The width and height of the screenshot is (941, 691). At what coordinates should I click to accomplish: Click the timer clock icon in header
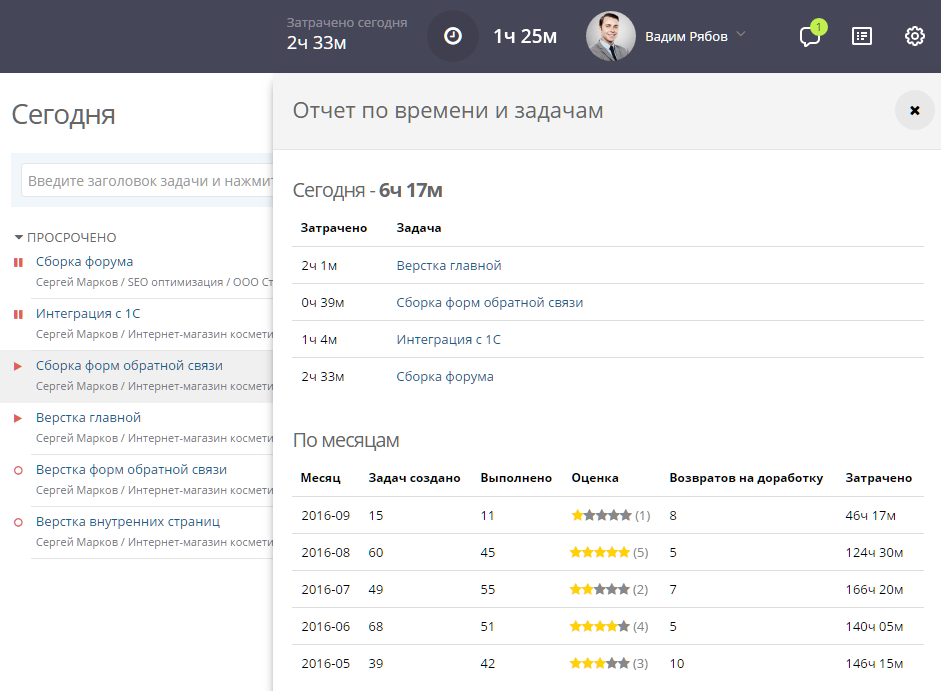tap(453, 36)
